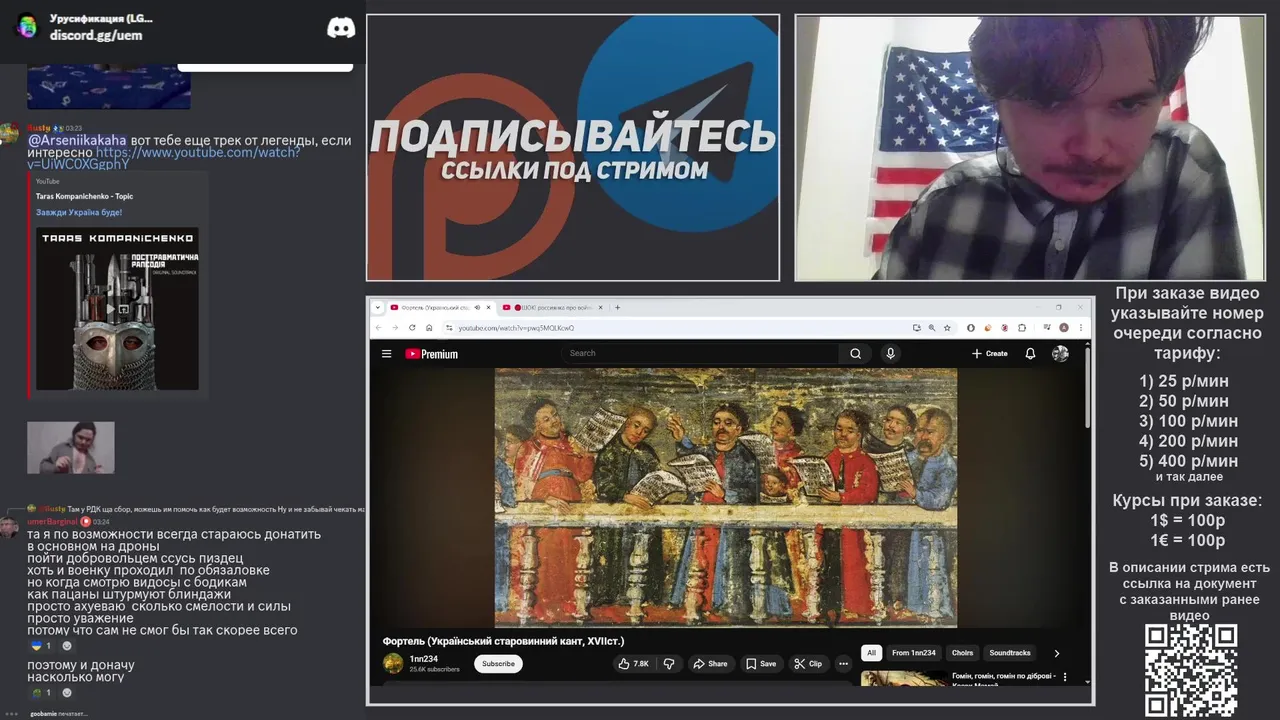Click the video player painting
This screenshot has width=1280, height=720.
pos(726,497)
